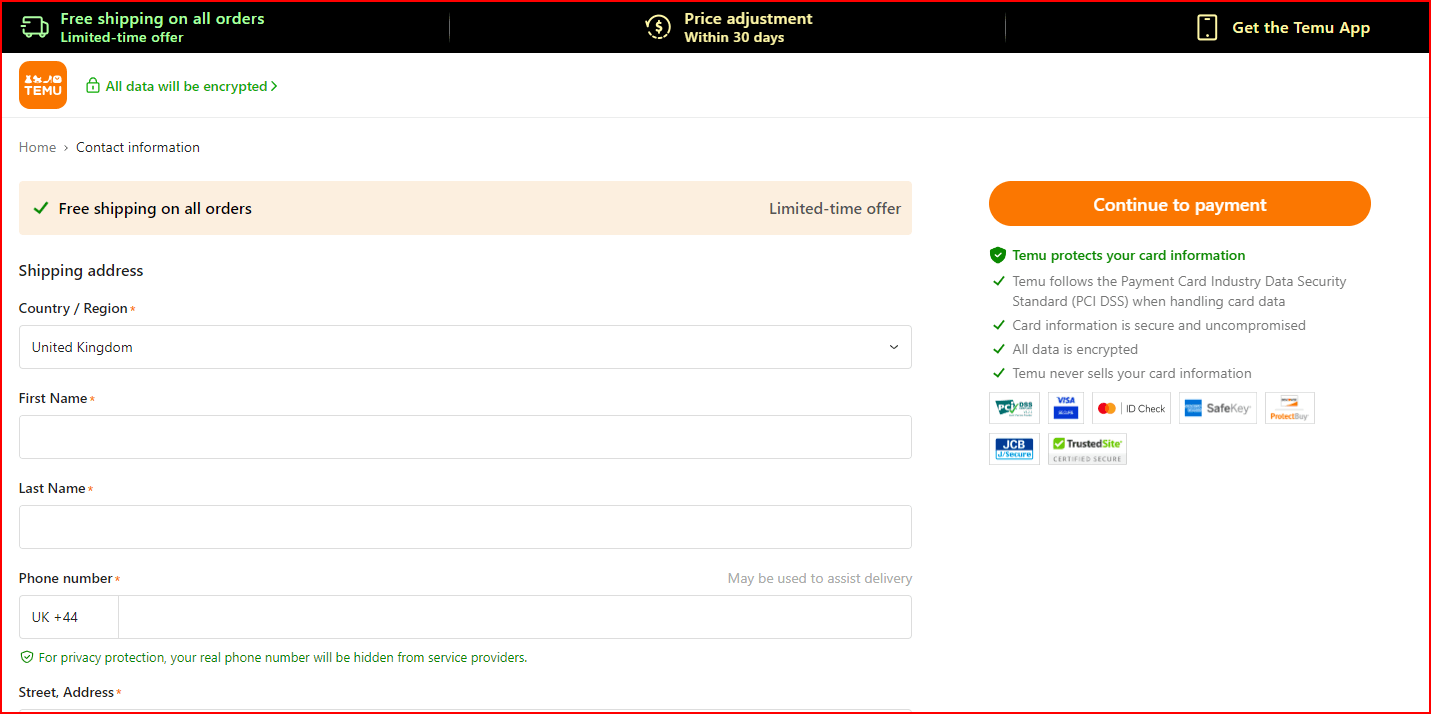Click the Last Name input field
The width and height of the screenshot is (1431, 714).
(465, 526)
